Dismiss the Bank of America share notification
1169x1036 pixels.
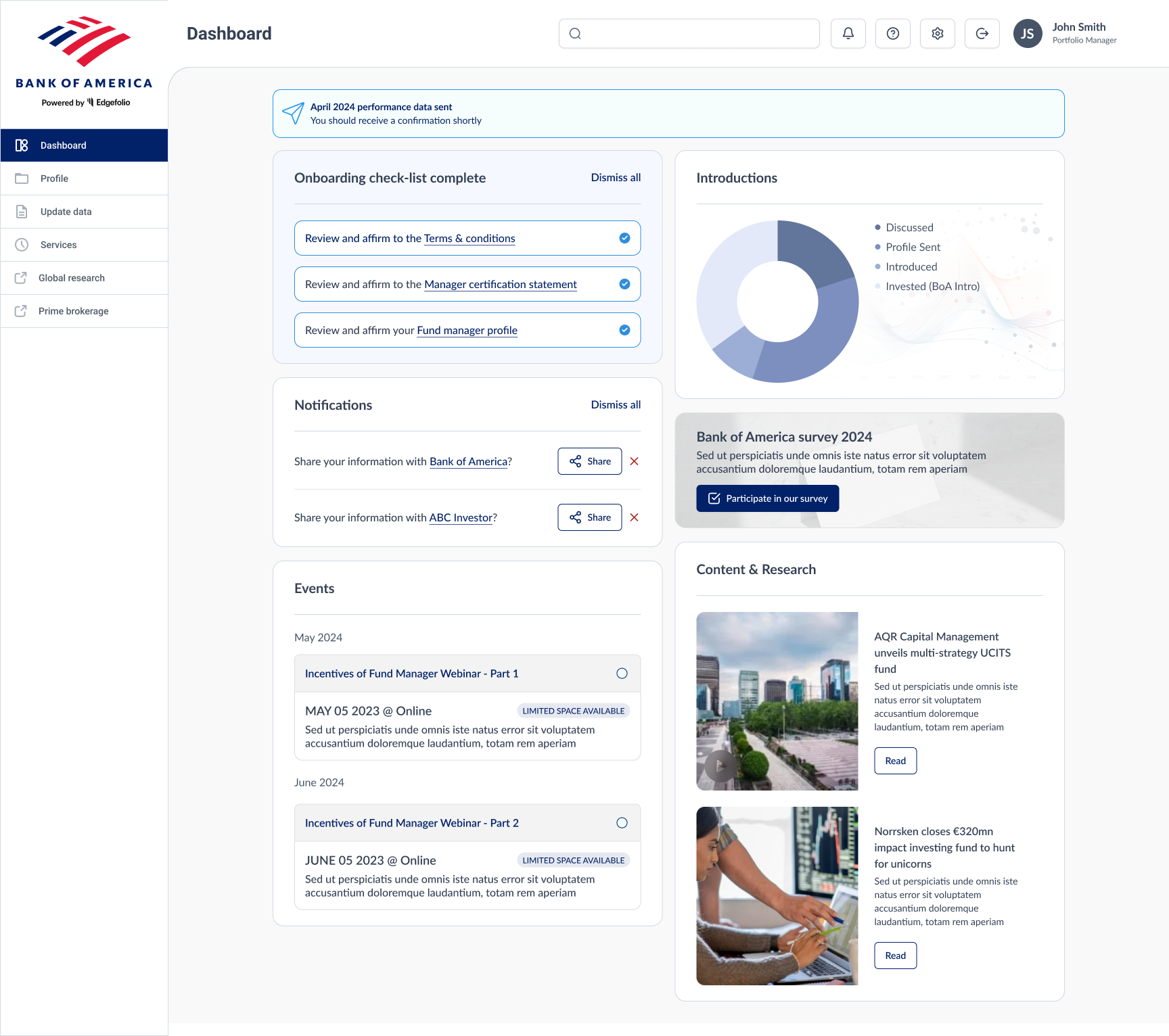(634, 461)
